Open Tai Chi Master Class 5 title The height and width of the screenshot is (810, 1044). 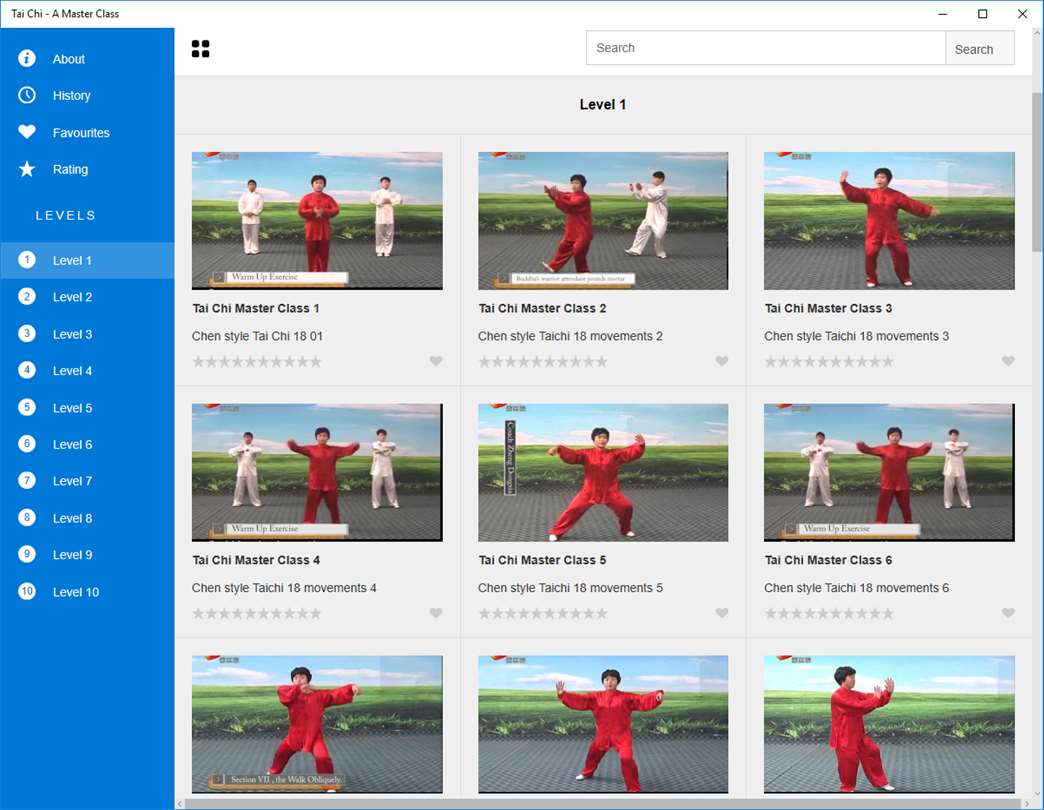pos(542,560)
